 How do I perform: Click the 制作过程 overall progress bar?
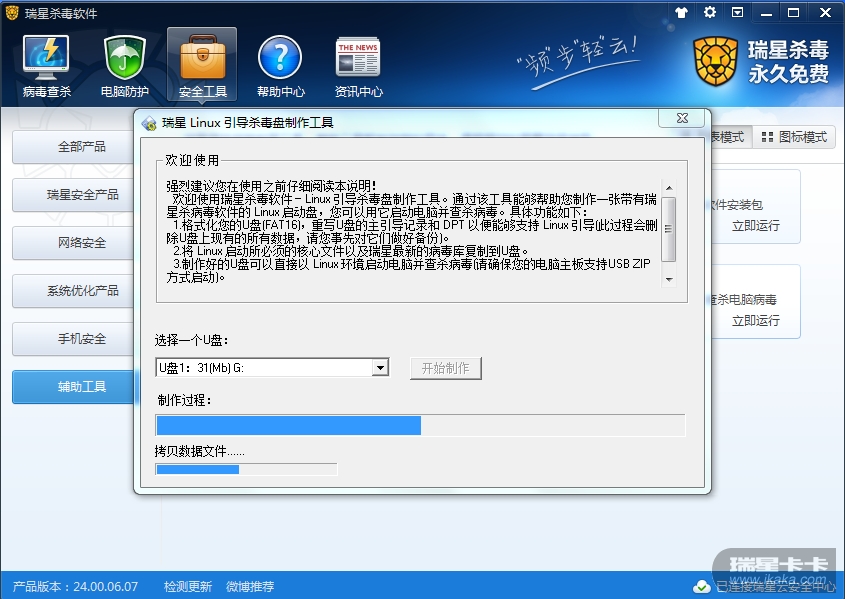point(420,425)
